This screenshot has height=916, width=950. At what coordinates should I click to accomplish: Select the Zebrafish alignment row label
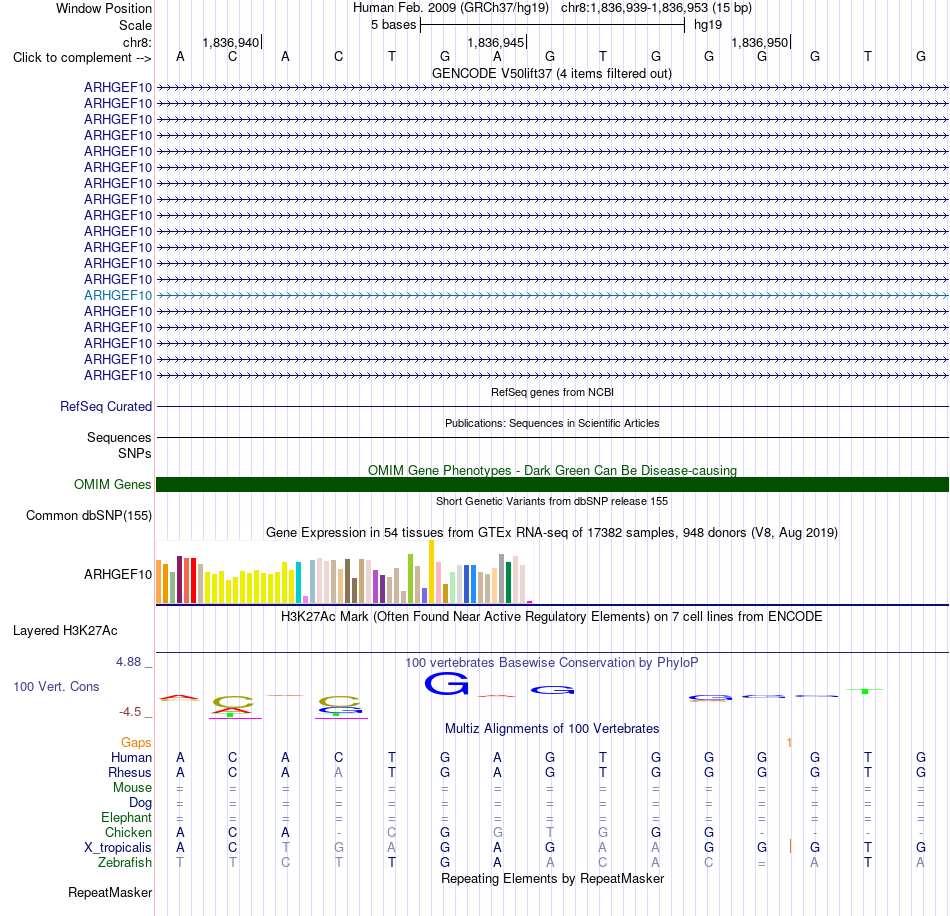125,862
